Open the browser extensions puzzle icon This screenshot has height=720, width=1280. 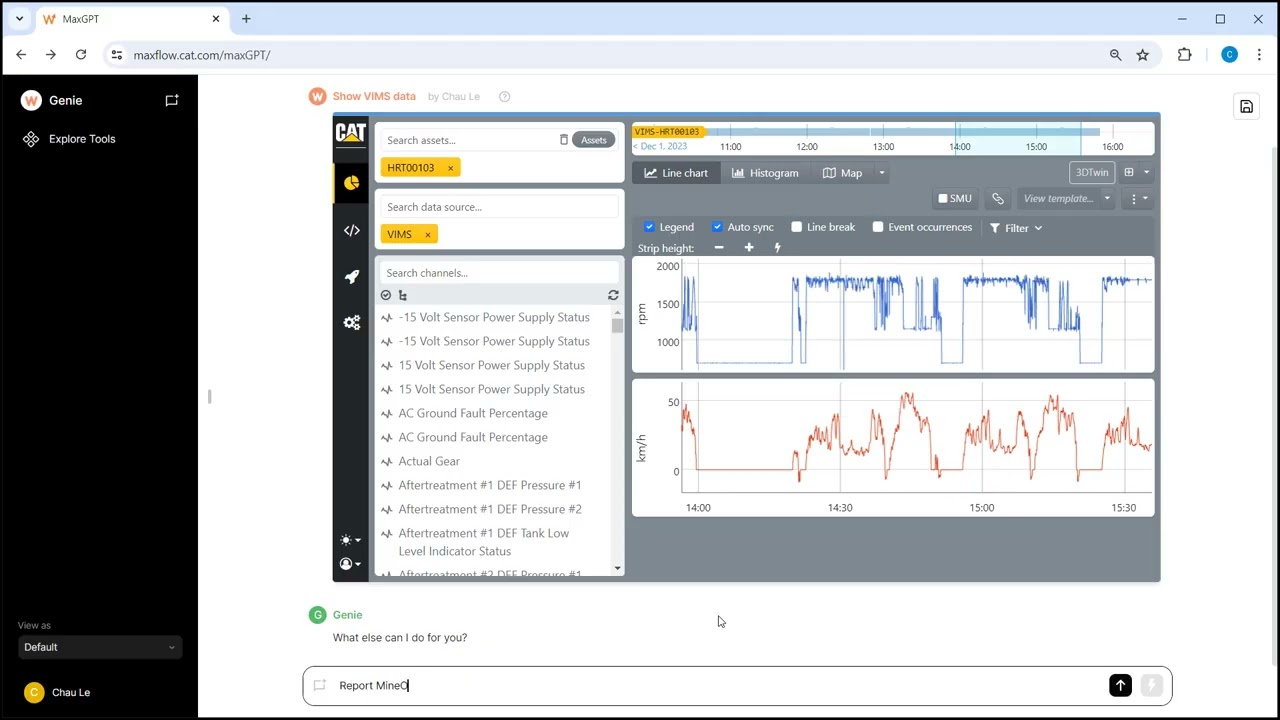(1184, 55)
